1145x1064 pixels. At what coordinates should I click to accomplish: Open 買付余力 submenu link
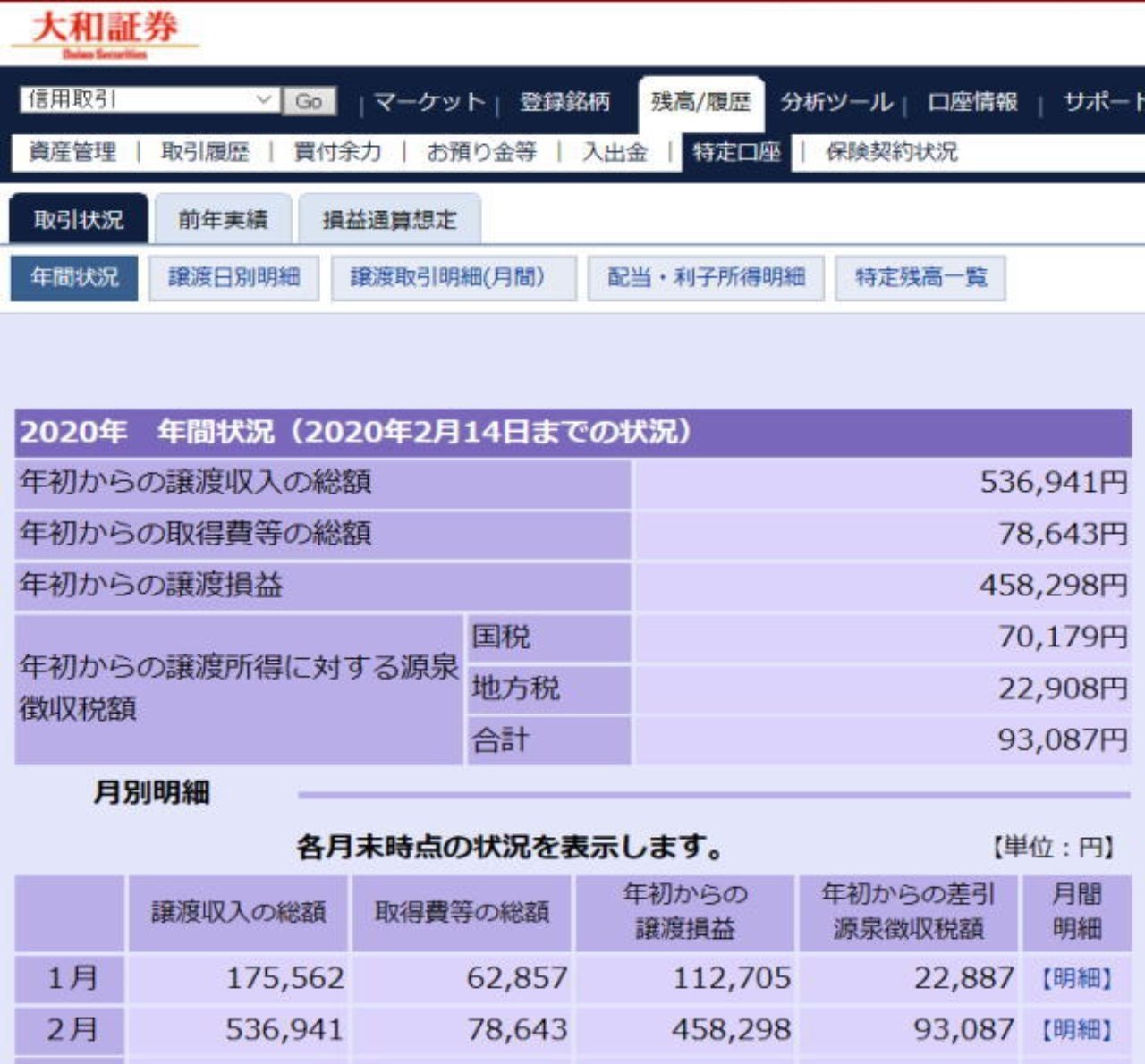[x=337, y=152]
